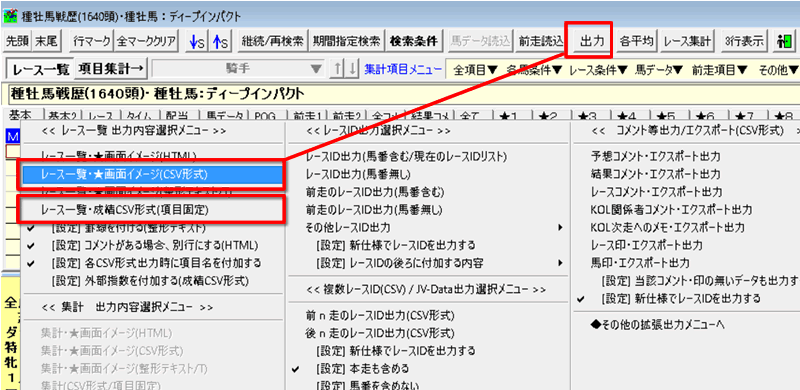This screenshot has width=800, height=390.
Task: Click the green figure icon in the toolbar
Action: point(785,41)
